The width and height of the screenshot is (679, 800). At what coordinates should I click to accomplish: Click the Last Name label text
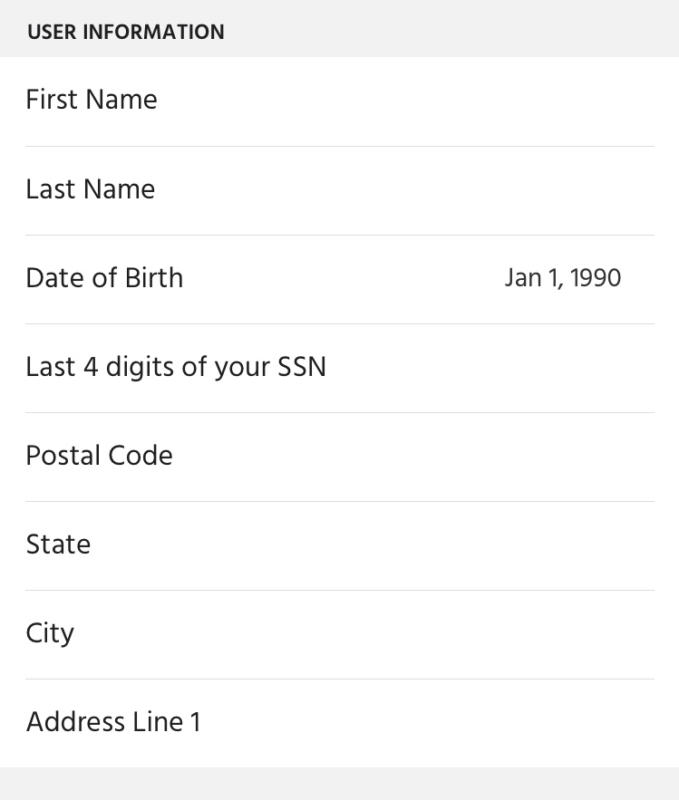click(90, 189)
